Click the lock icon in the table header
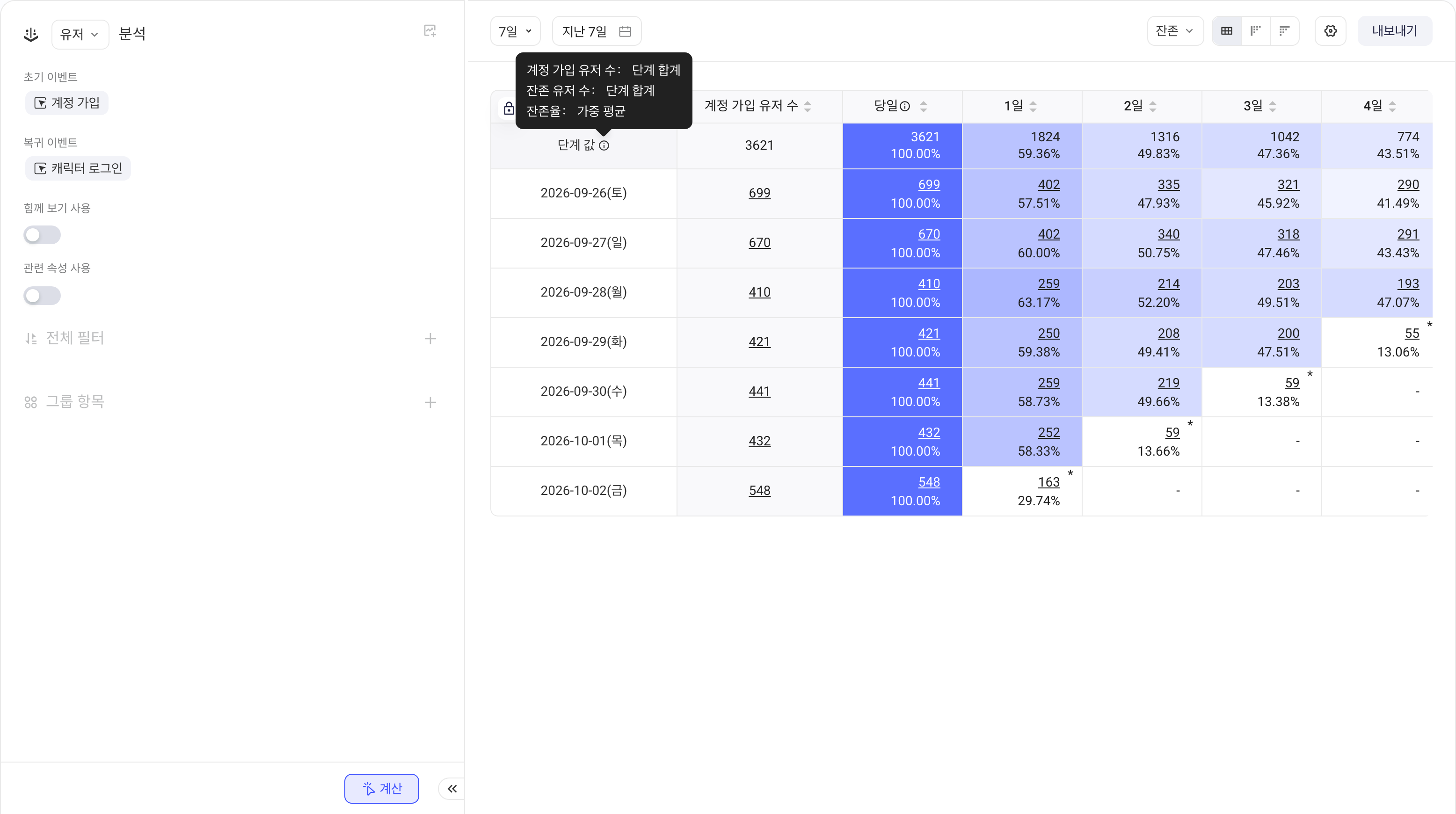Image resolution: width=1456 pixels, height=814 pixels. 509,108
